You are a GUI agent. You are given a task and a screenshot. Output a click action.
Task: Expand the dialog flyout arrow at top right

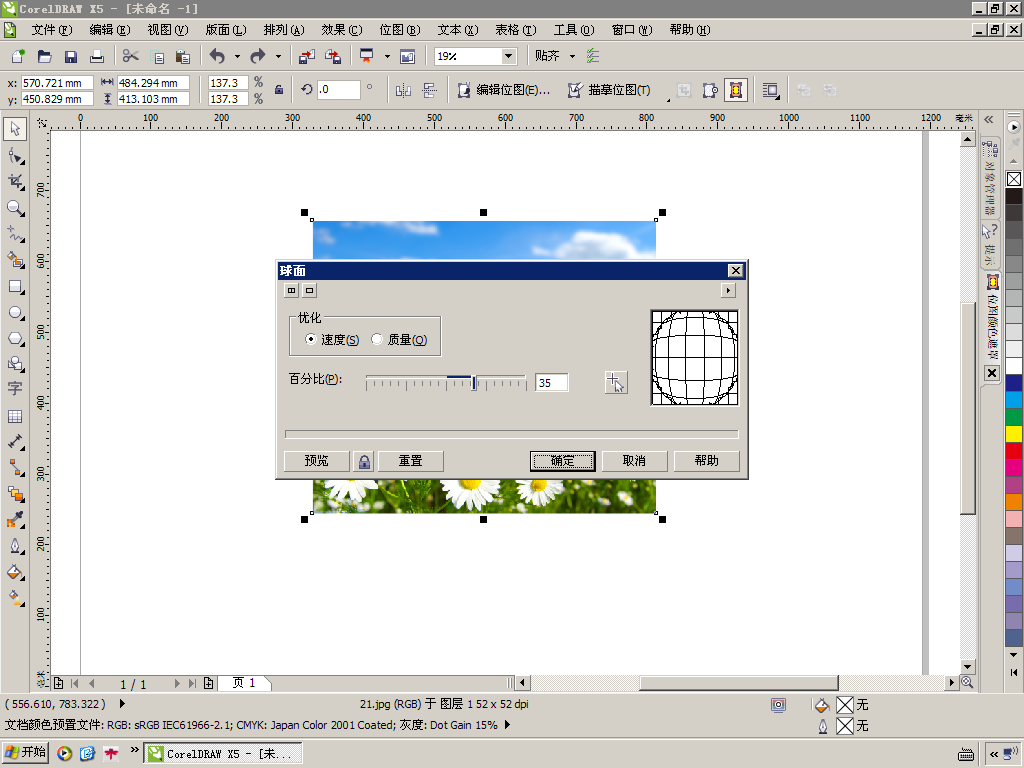(x=728, y=291)
